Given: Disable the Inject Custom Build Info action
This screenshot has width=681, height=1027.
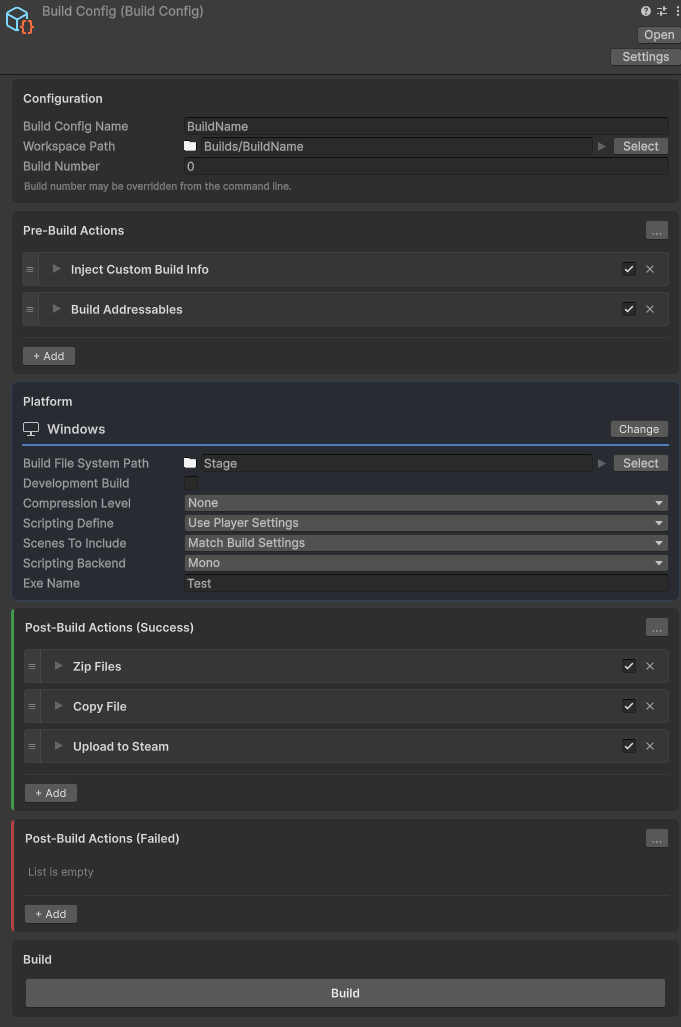Looking at the screenshot, I should click(x=629, y=269).
